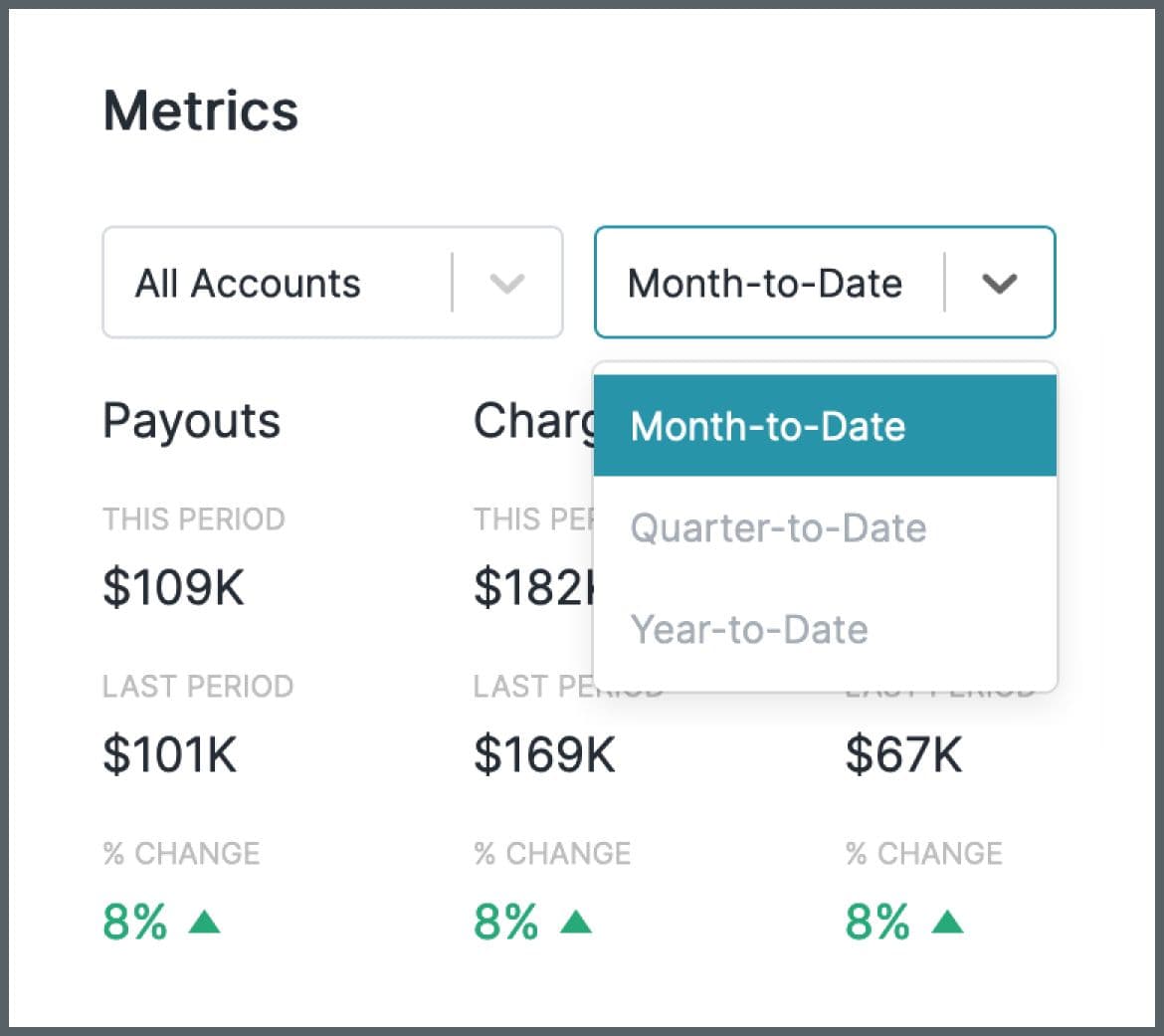Click the green up arrow in the third metric column
1164x1036 pixels.
tap(946, 923)
